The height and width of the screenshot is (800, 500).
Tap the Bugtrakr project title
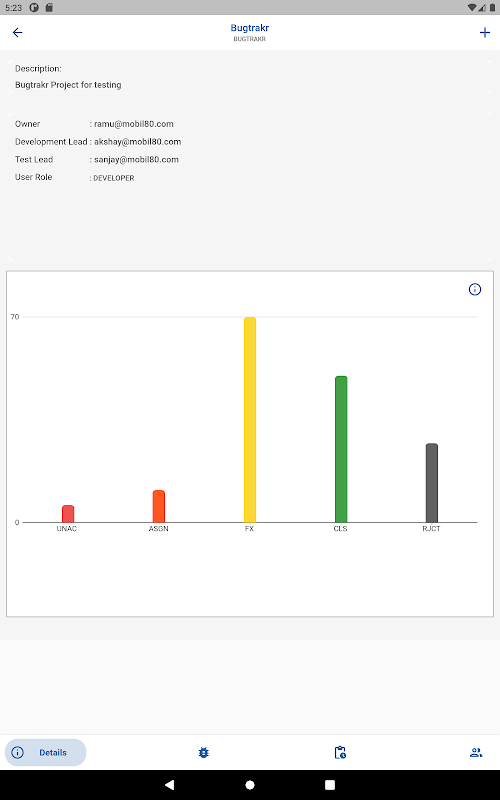point(249,28)
